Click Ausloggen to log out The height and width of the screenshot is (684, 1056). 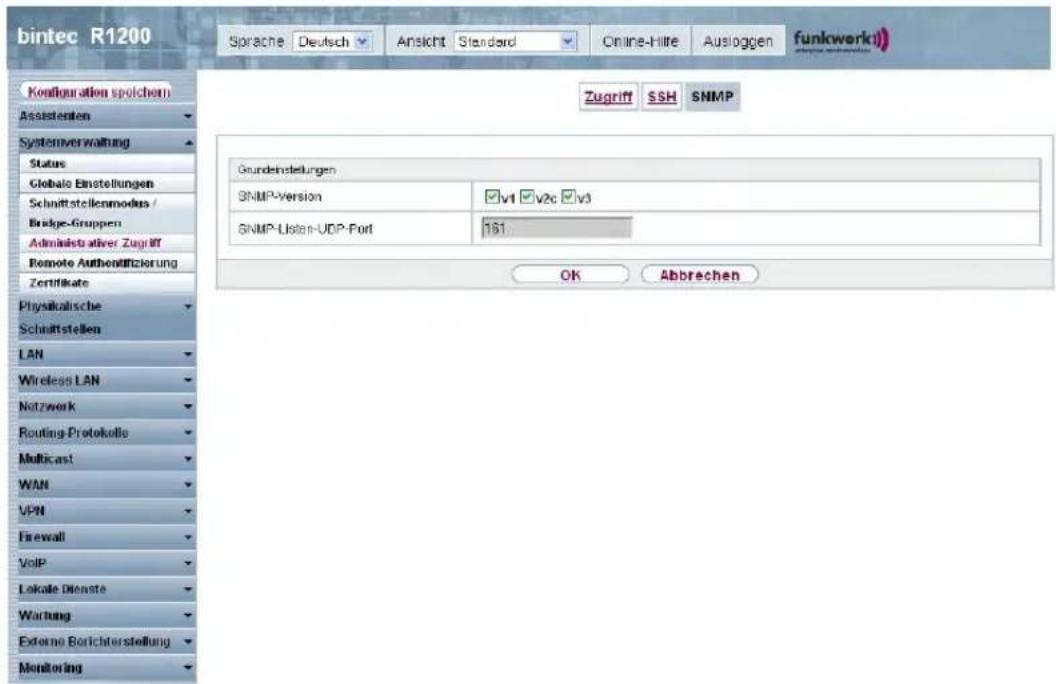point(737,42)
